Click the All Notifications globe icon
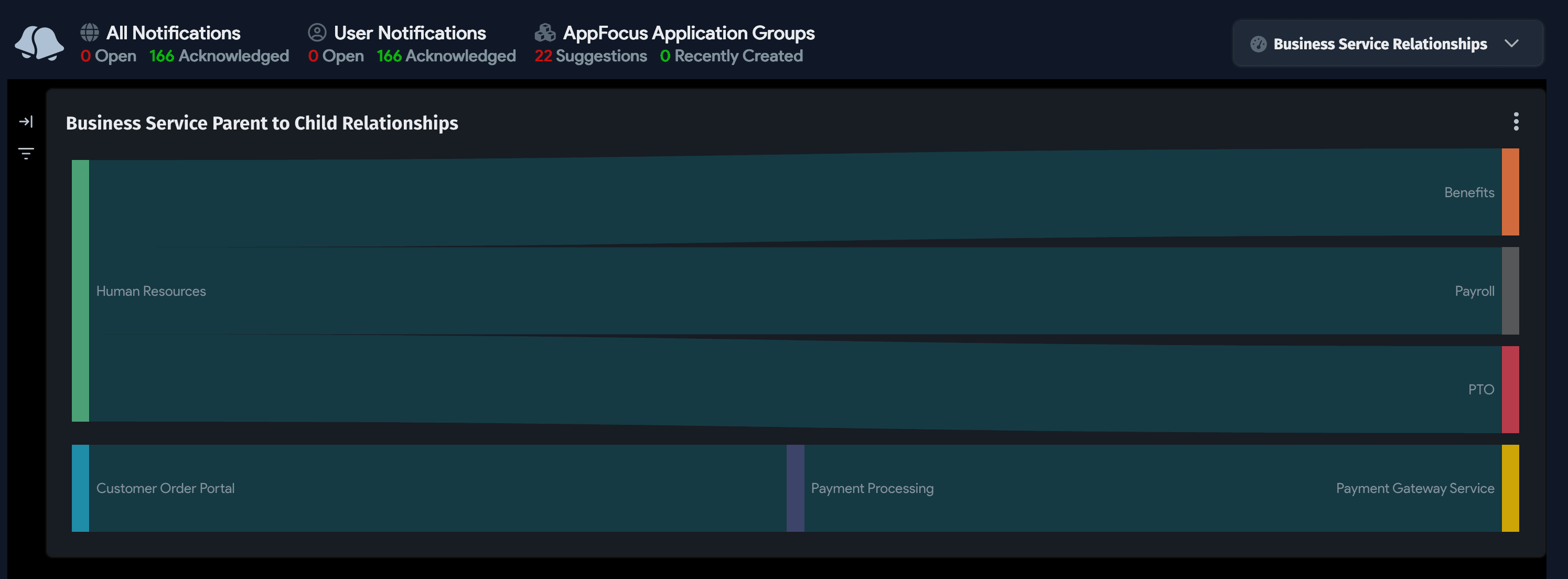 click(90, 33)
